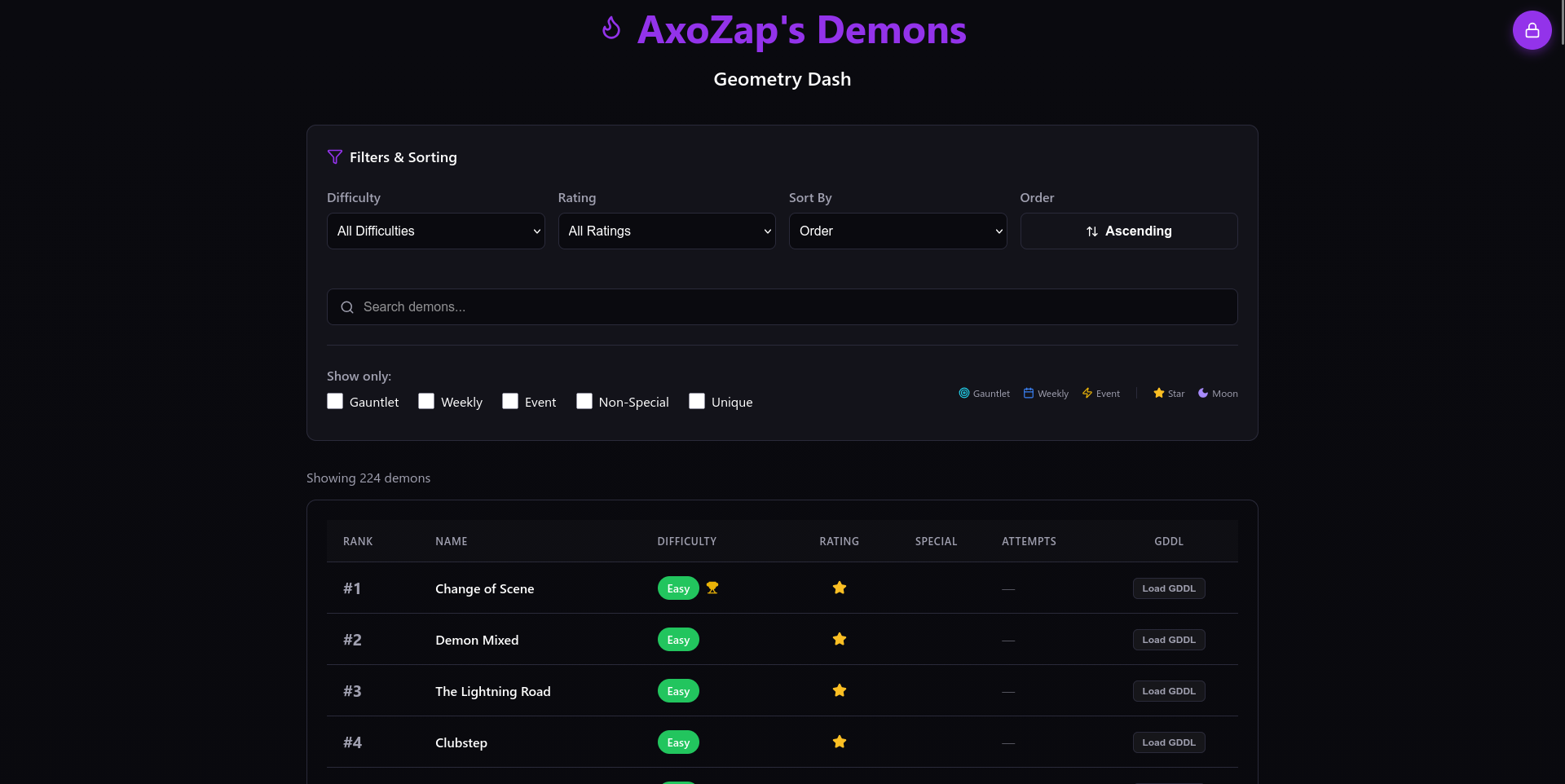1565x784 pixels.
Task: Focus the Search demons field
Action: pyautogui.click(x=782, y=307)
